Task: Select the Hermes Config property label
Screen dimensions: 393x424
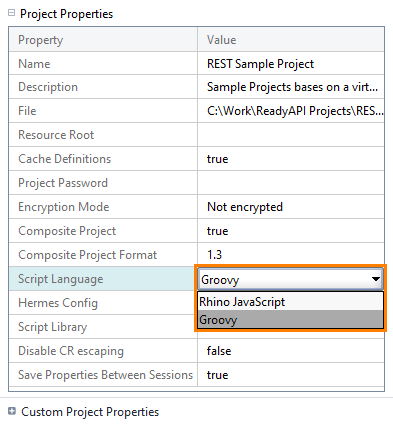Action: tap(58, 303)
